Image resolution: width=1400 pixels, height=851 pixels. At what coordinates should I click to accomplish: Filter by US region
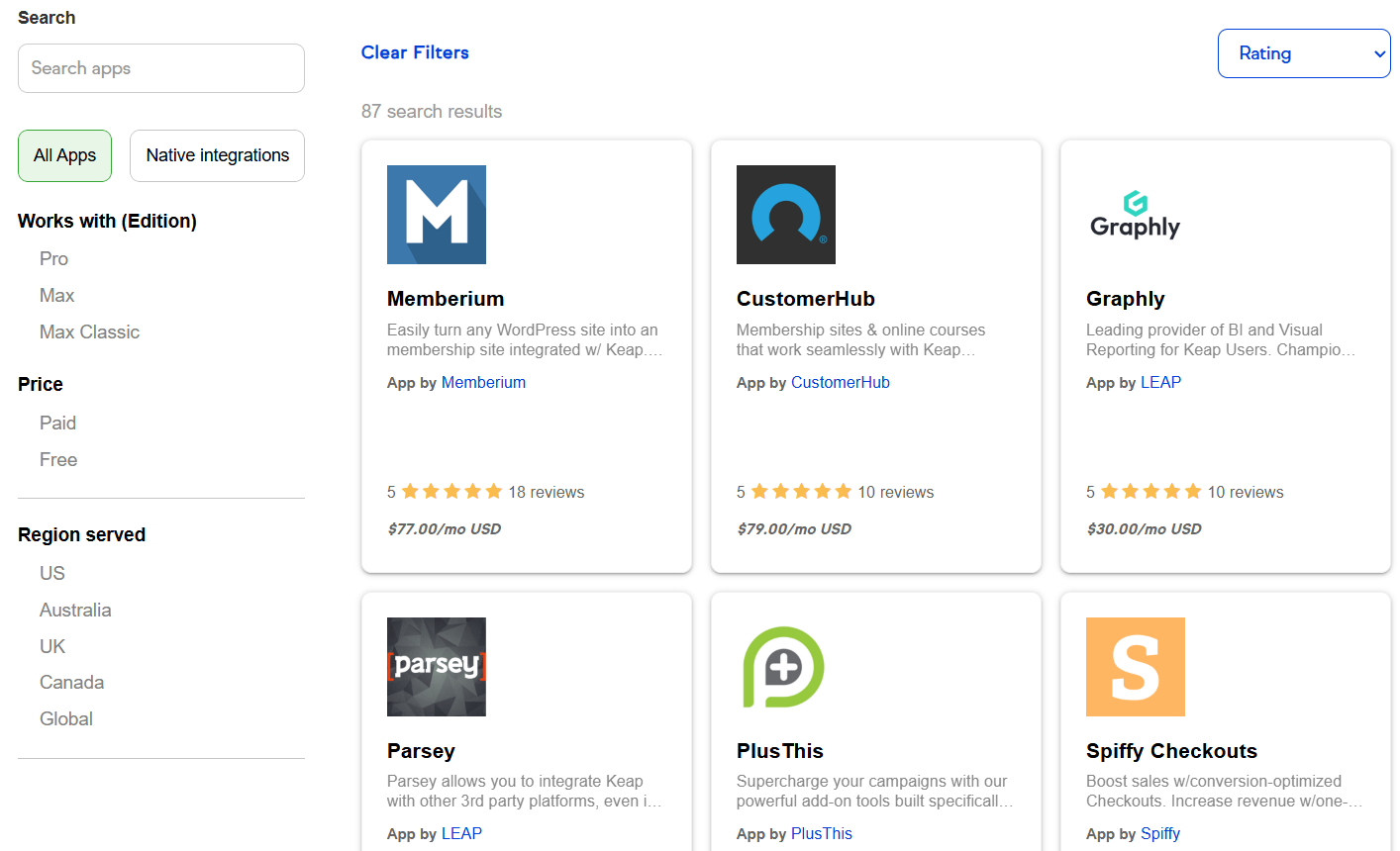pos(51,573)
